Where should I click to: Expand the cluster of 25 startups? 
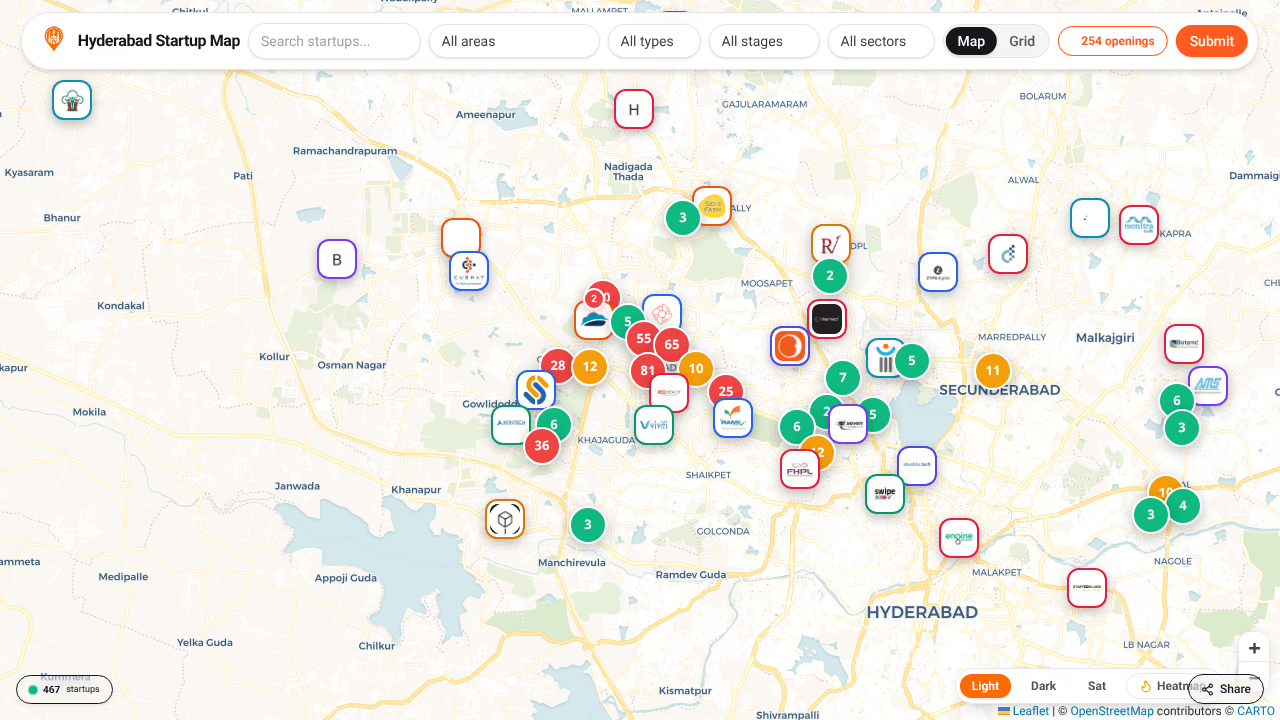(726, 392)
